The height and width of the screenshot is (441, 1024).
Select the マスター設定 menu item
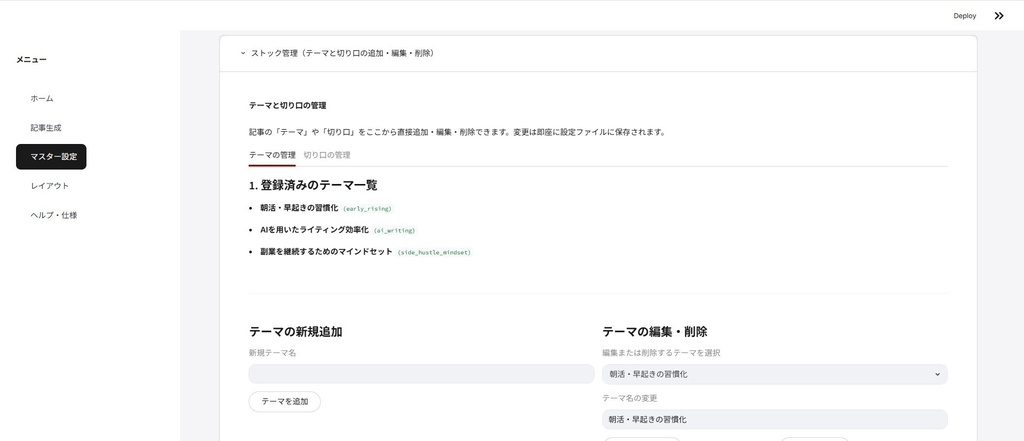[x=51, y=157]
